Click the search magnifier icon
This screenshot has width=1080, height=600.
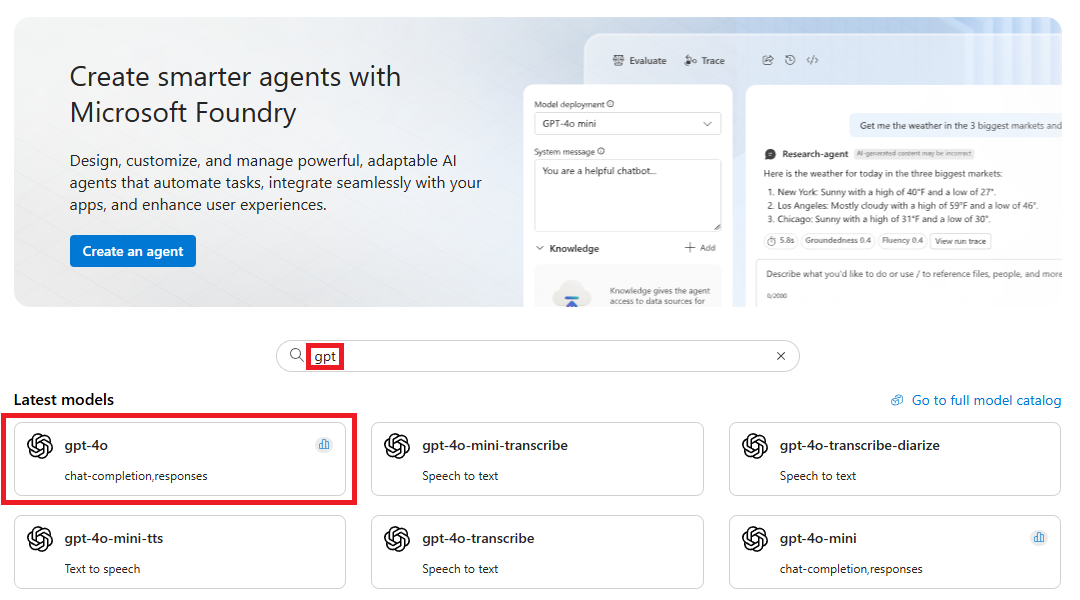[x=296, y=355]
